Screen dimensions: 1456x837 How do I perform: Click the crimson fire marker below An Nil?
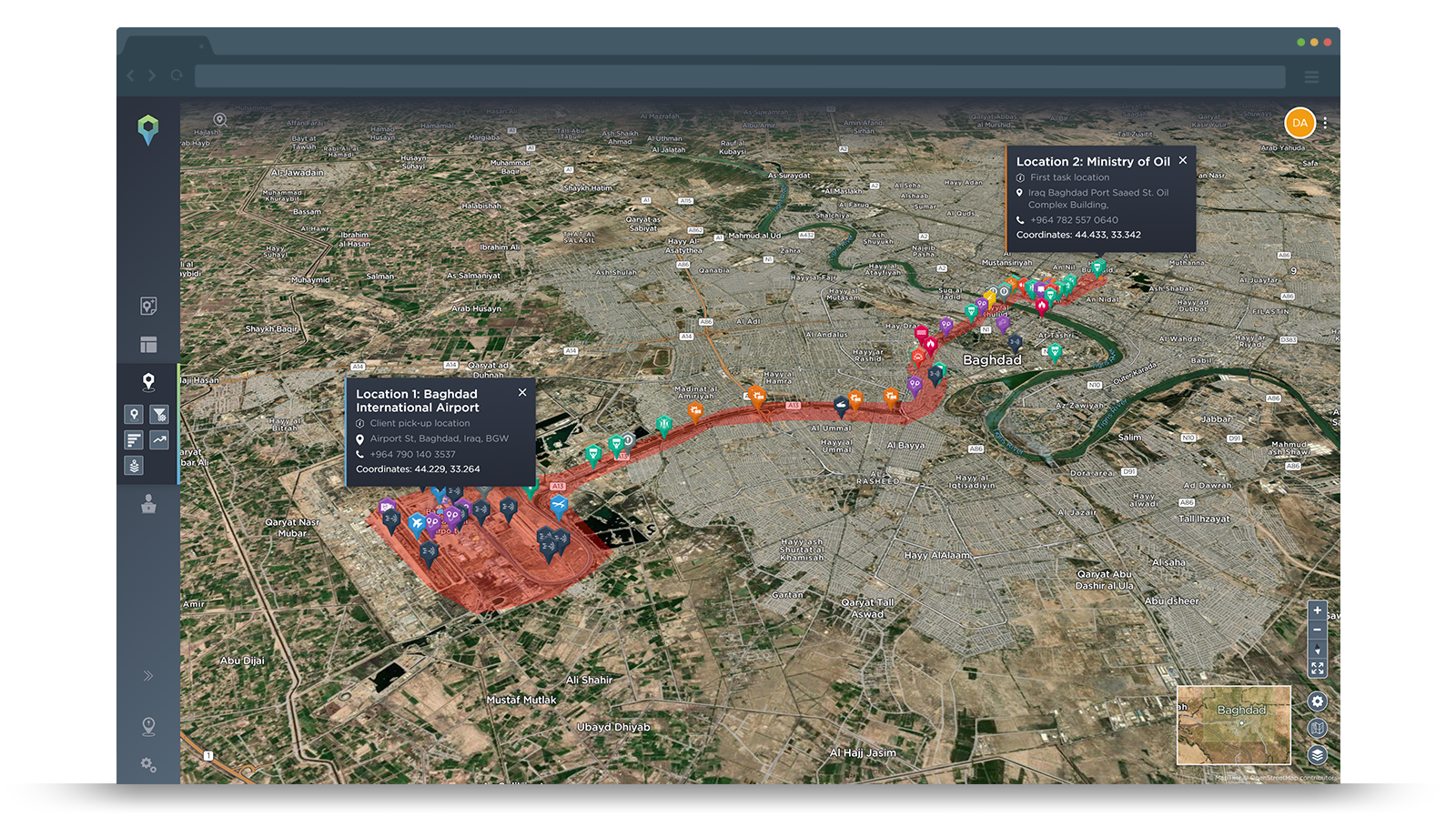click(x=1042, y=308)
